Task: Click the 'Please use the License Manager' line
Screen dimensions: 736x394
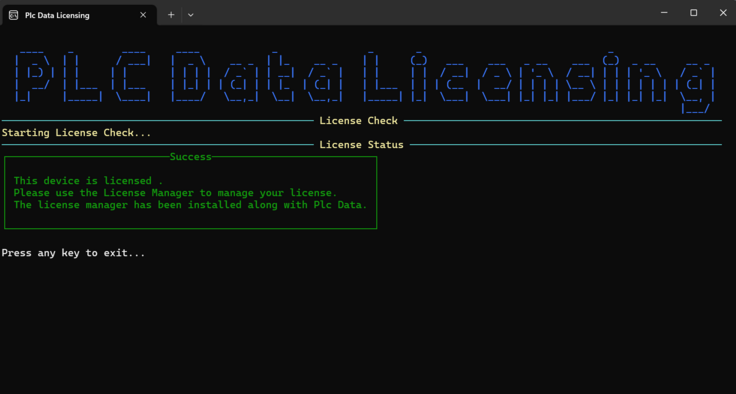Action: 176,193
